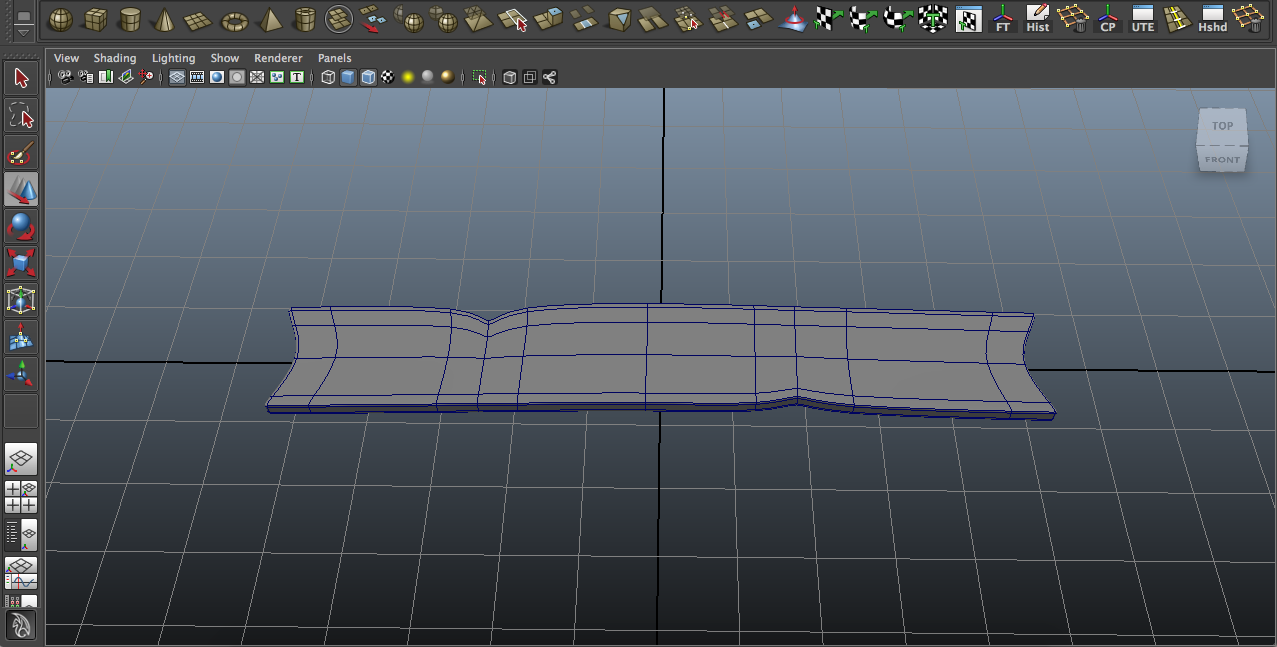Enable textured display with the checkered sphere icon
Viewport: 1277px width, 647px height.
pyautogui.click(x=386, y=77)
